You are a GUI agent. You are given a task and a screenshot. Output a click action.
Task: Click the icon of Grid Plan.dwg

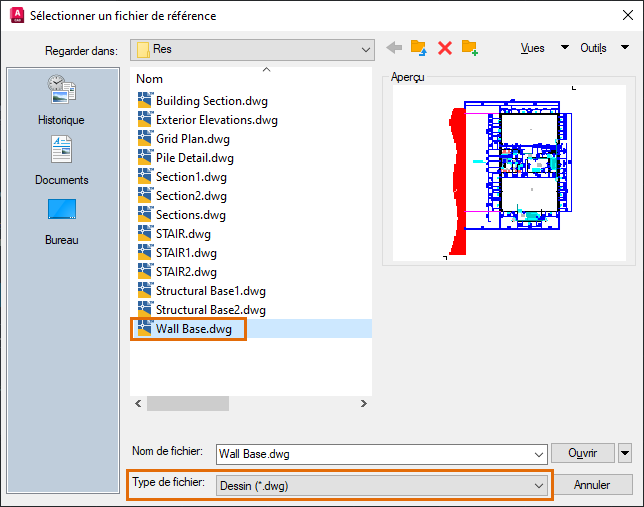(145, 138)
